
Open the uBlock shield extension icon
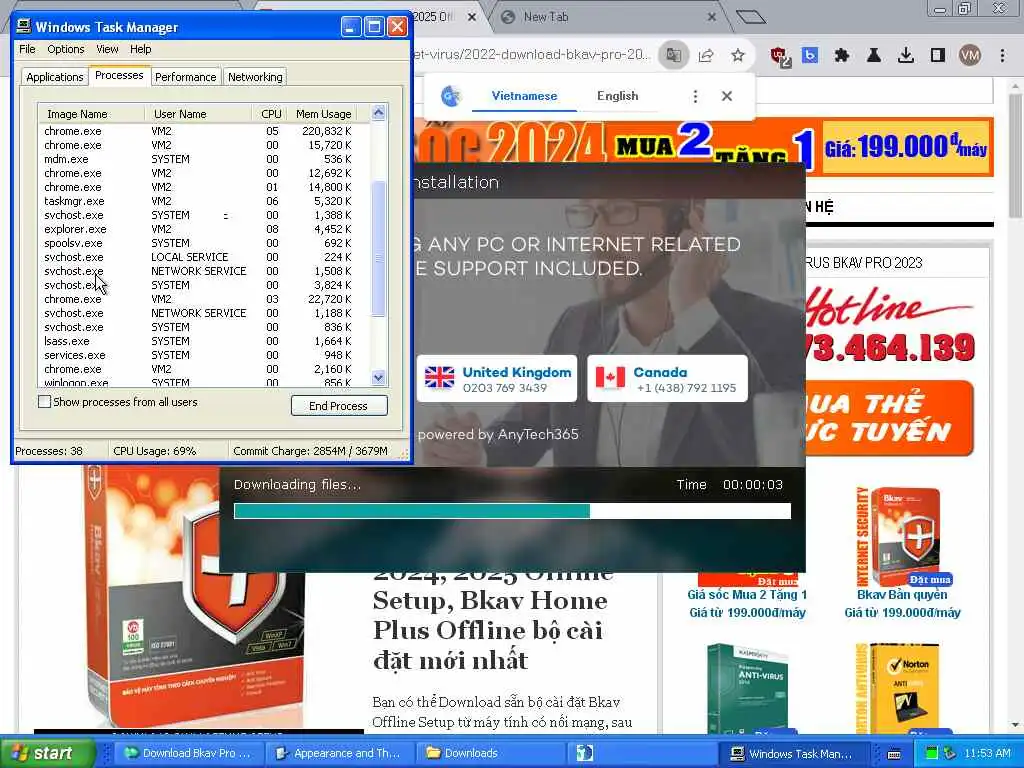click(x=780, y=56)
